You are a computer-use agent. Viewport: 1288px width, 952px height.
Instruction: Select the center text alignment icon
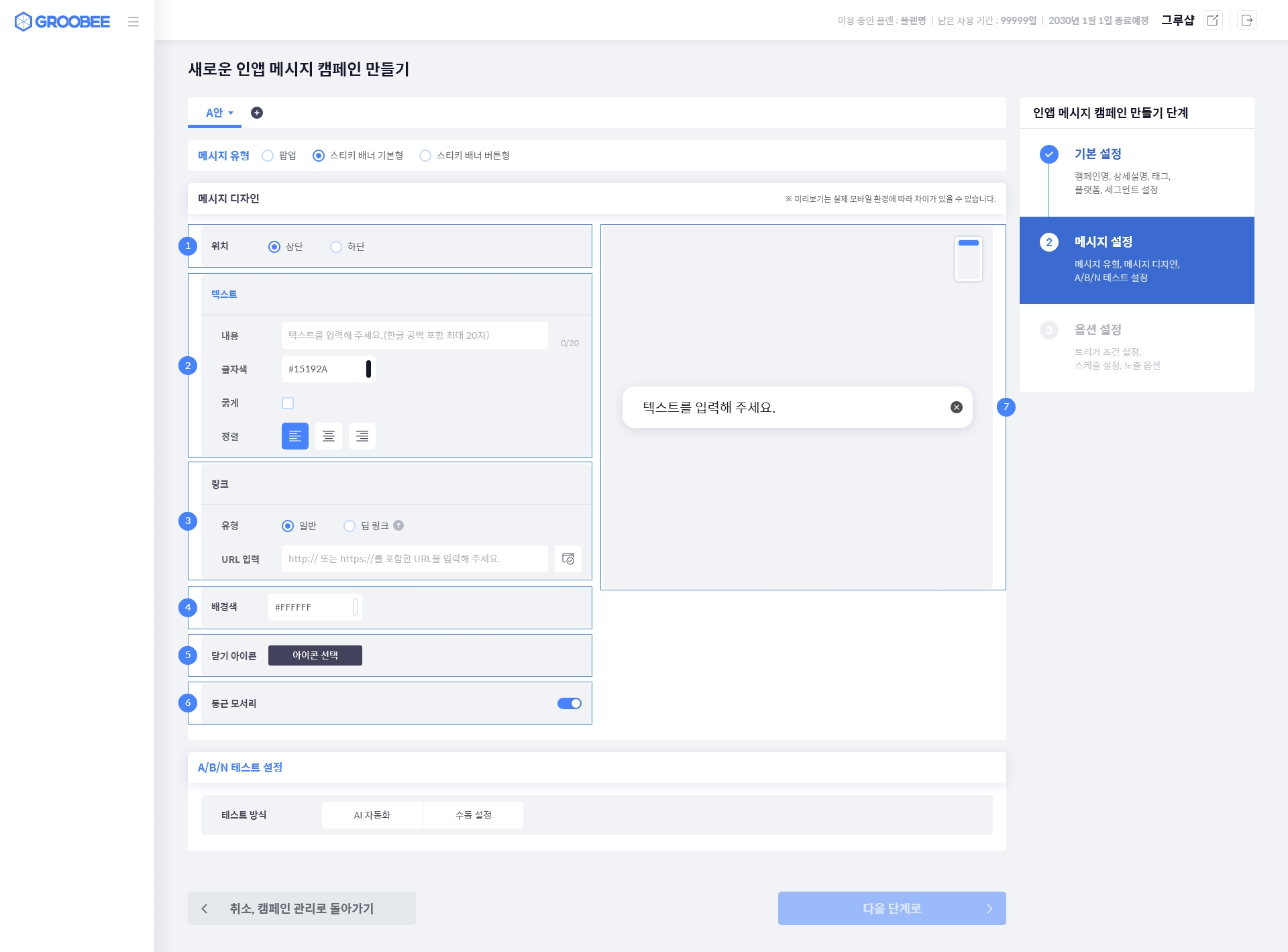pos(329,436)
